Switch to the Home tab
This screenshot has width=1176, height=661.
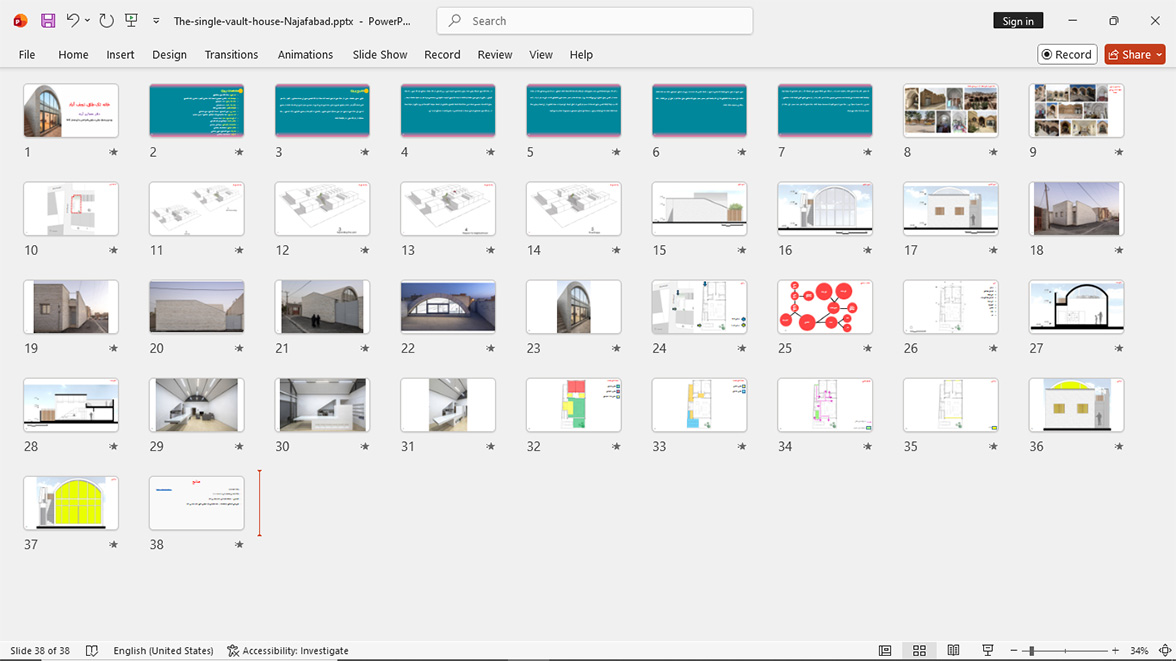(x=74, y=55)
